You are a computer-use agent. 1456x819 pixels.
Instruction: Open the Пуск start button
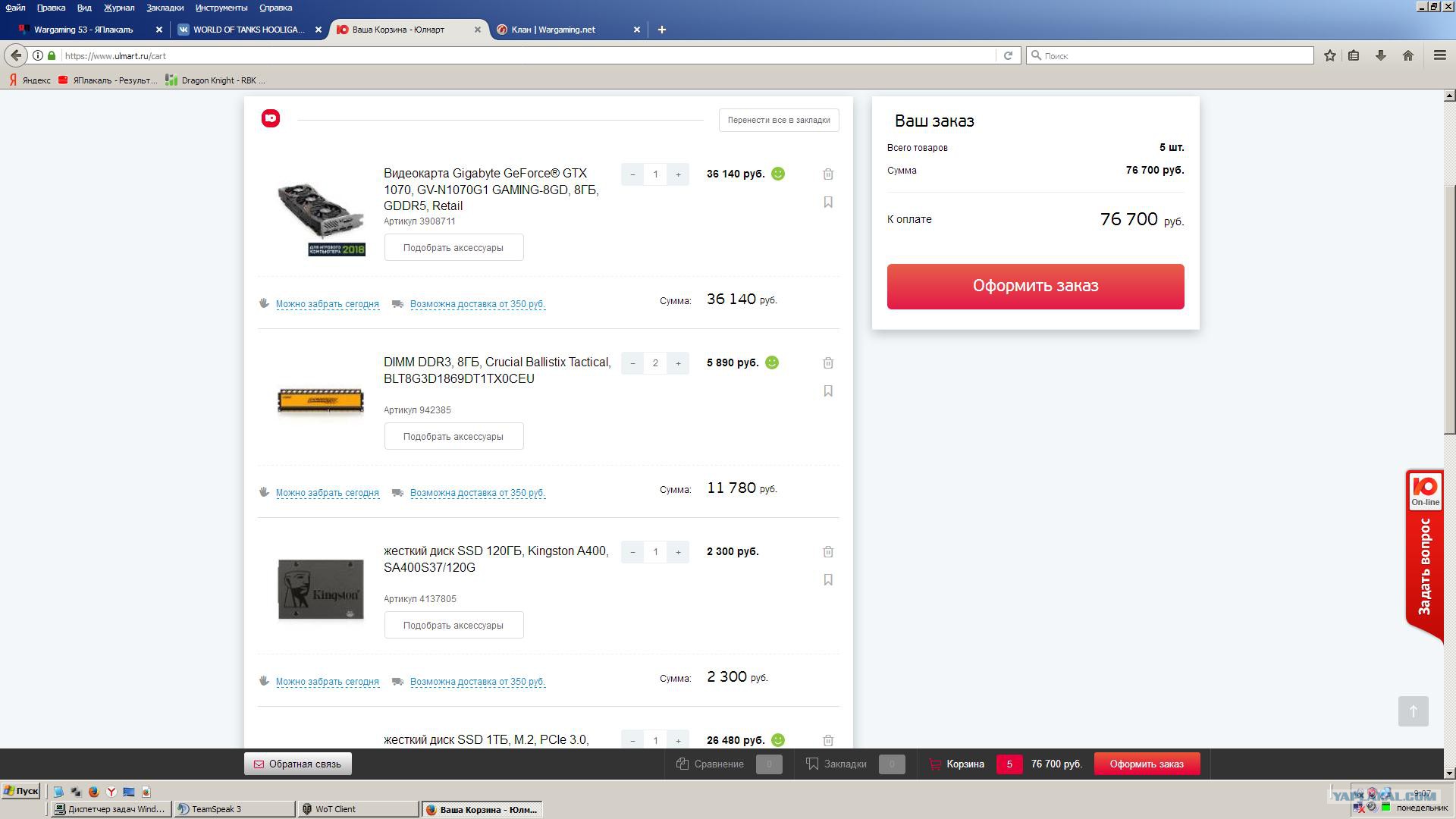(21, 791)
